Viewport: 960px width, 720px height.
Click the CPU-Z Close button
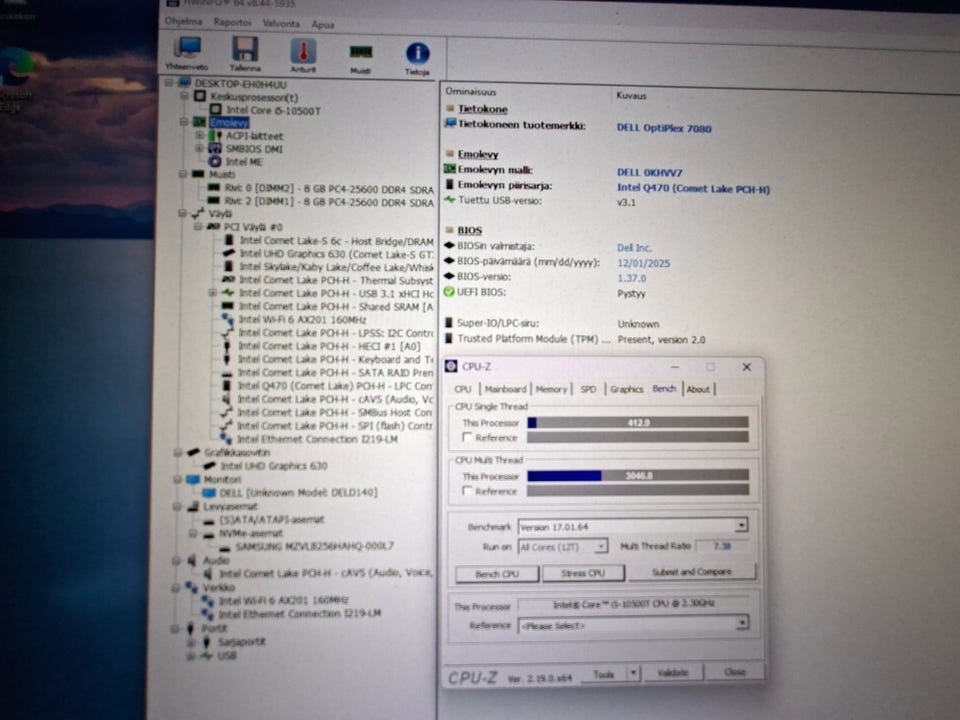tap(734, 672)
